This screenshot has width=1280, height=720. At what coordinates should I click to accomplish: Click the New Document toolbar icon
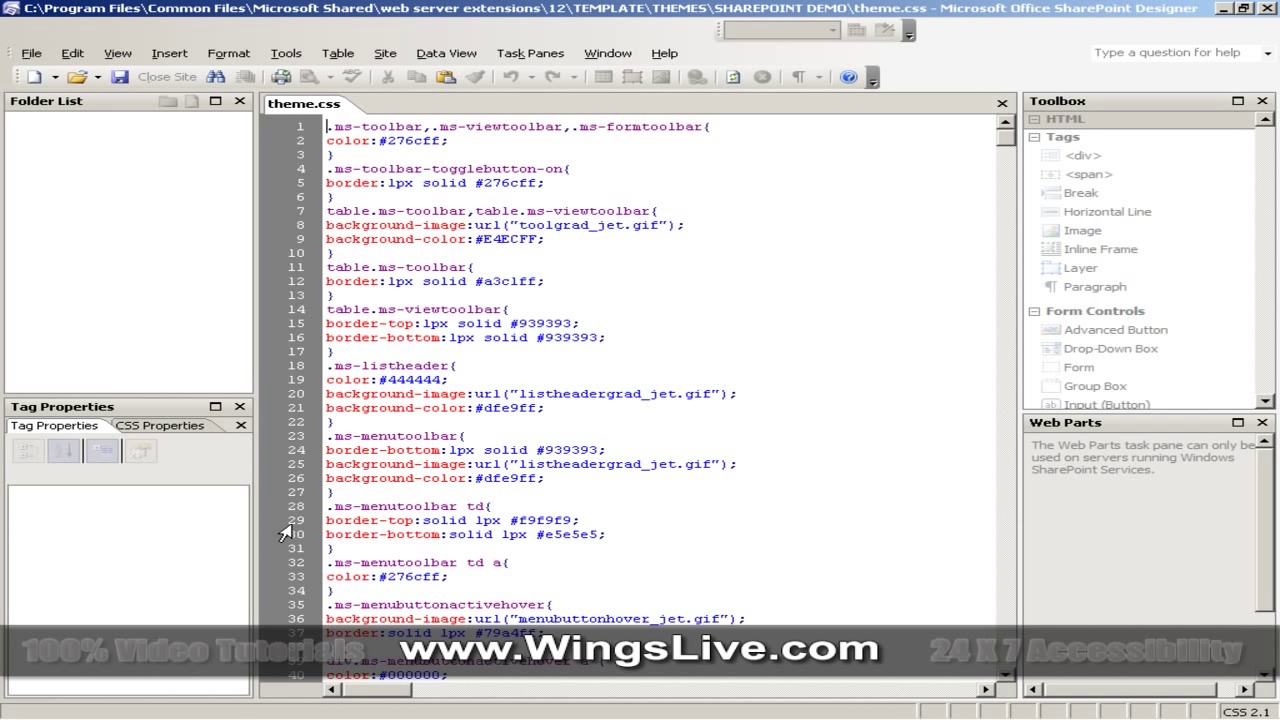(x=35, y=77)
